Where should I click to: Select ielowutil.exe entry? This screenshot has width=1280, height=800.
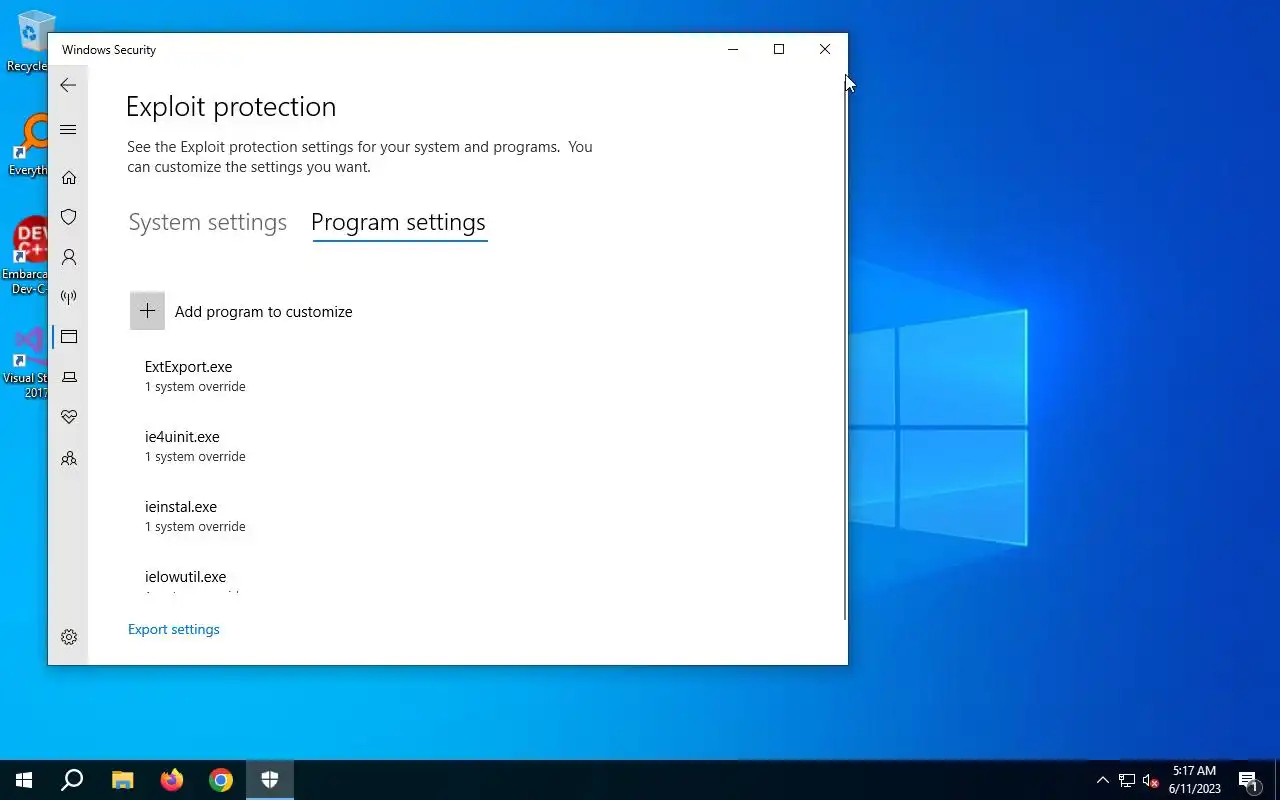coord(186,579)
